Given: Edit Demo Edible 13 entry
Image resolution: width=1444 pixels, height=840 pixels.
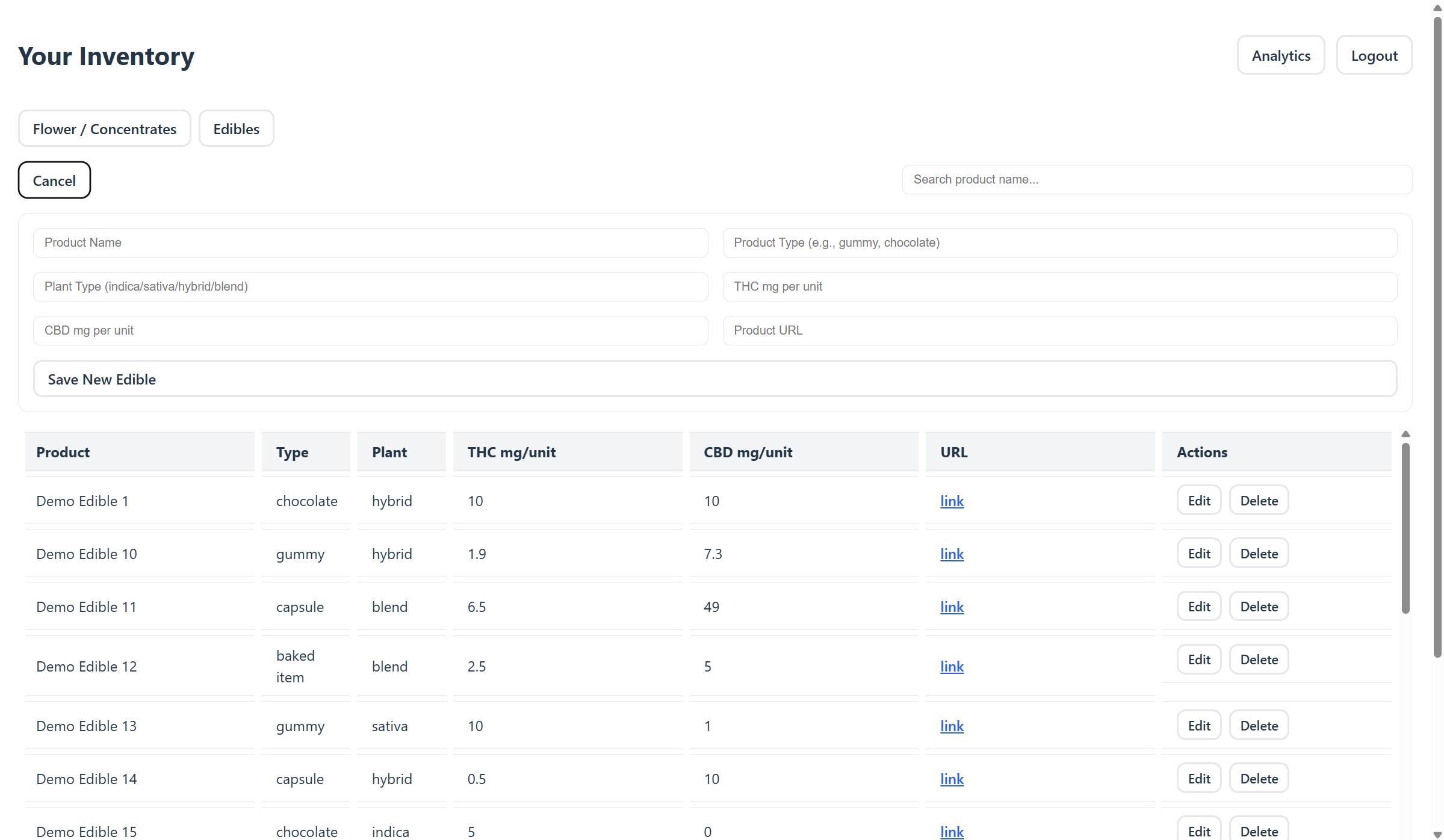Looking at the screenshot, I should pyautogui.click(x=1198, y=726).
